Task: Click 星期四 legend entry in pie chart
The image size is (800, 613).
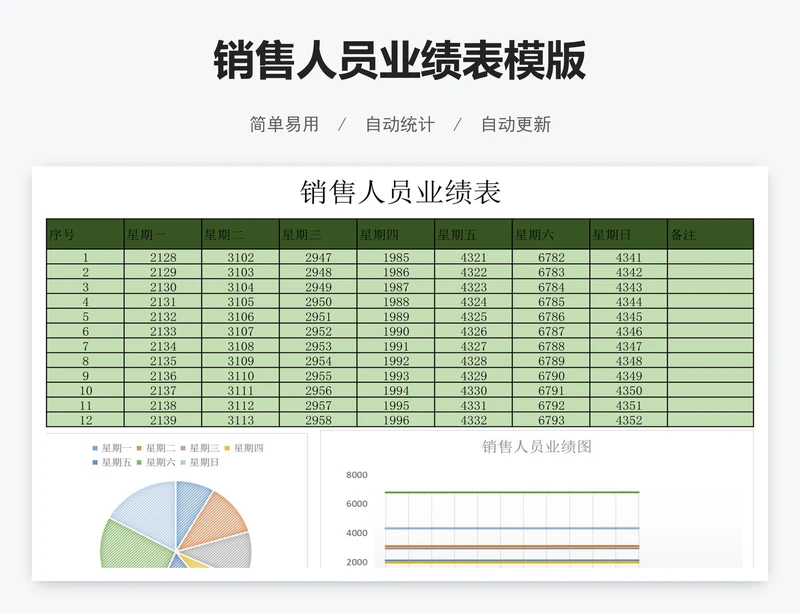Action: tap(243, 448)
